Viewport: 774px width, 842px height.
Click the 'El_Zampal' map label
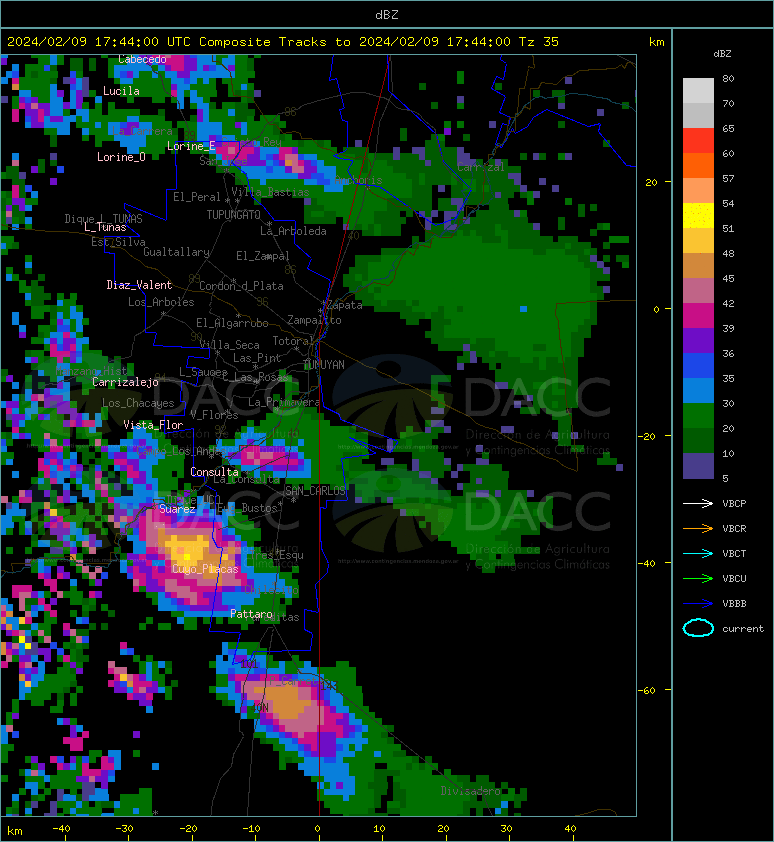pyautogui.click(x=263, y=256)
